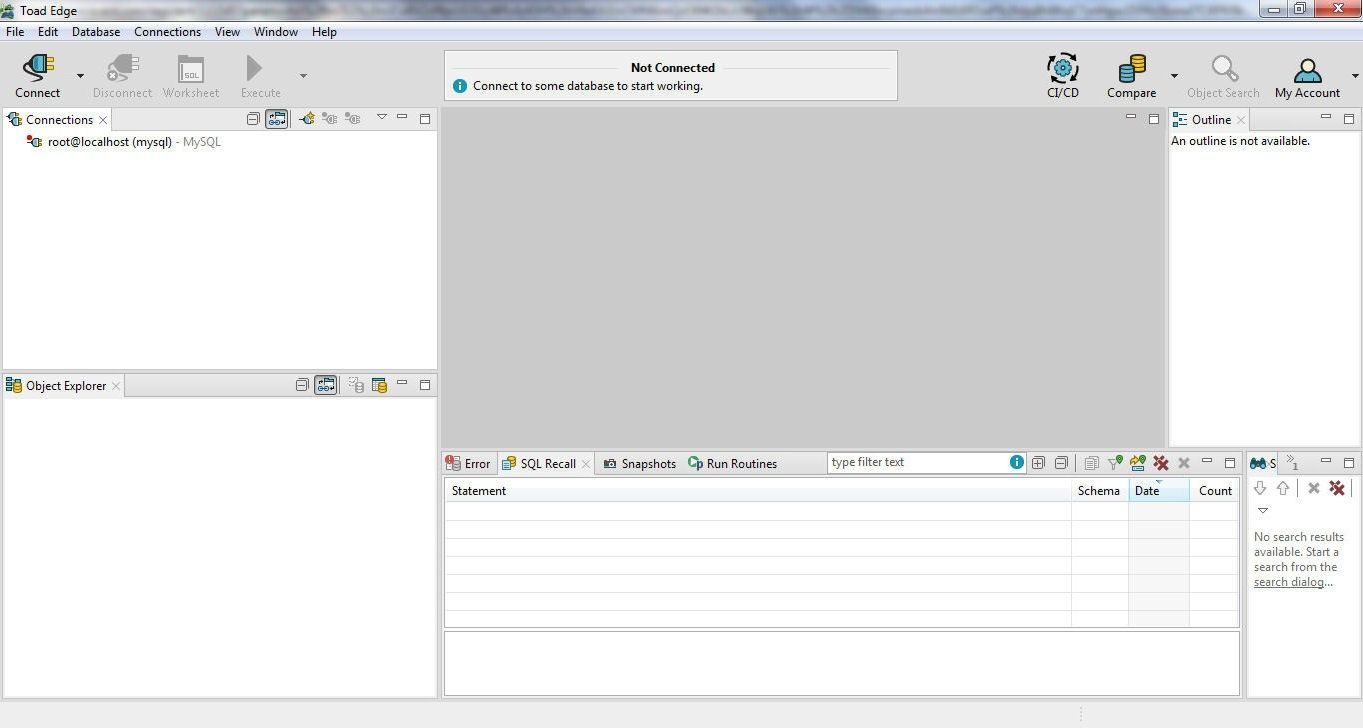Close the Object Explorer tab

116,386
